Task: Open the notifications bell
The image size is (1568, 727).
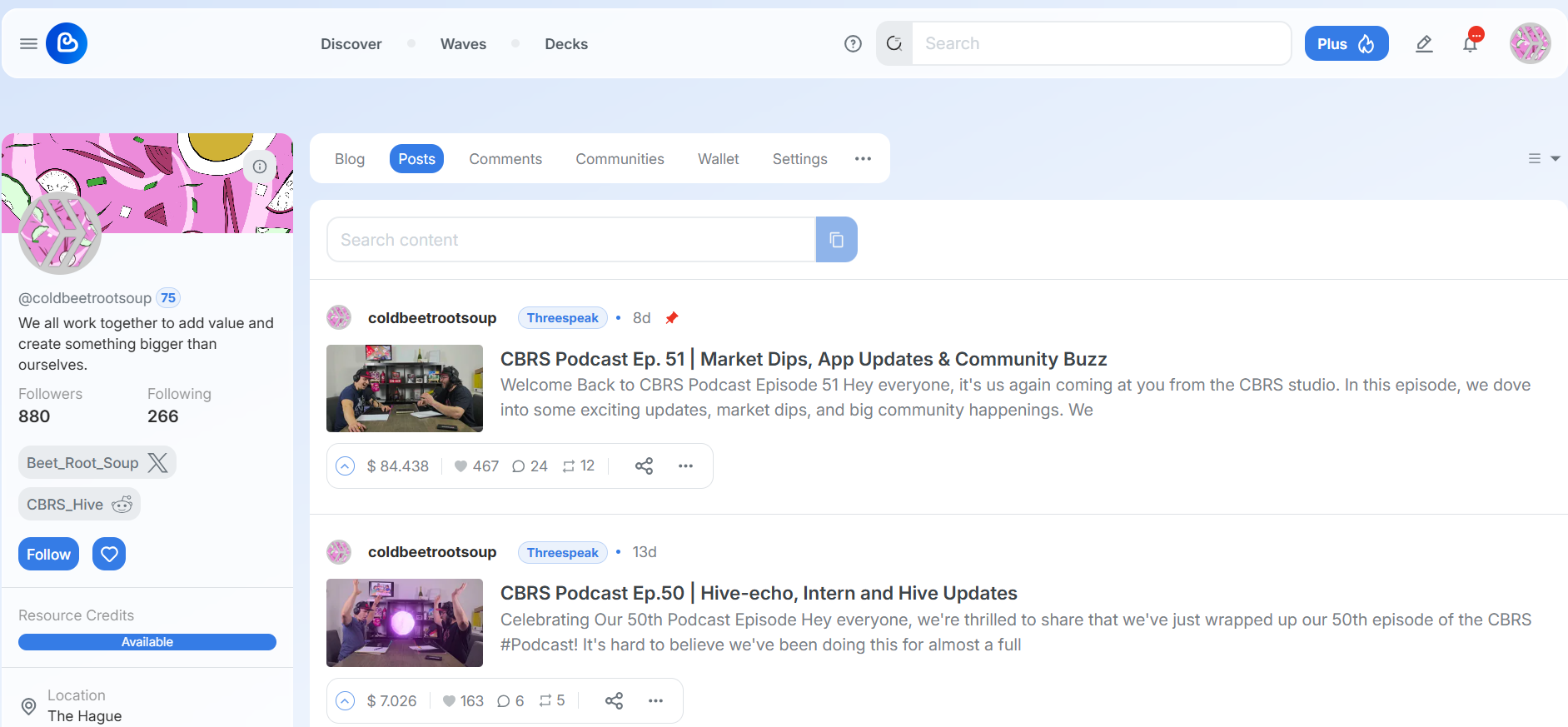Action: (x=1471, y=43)
